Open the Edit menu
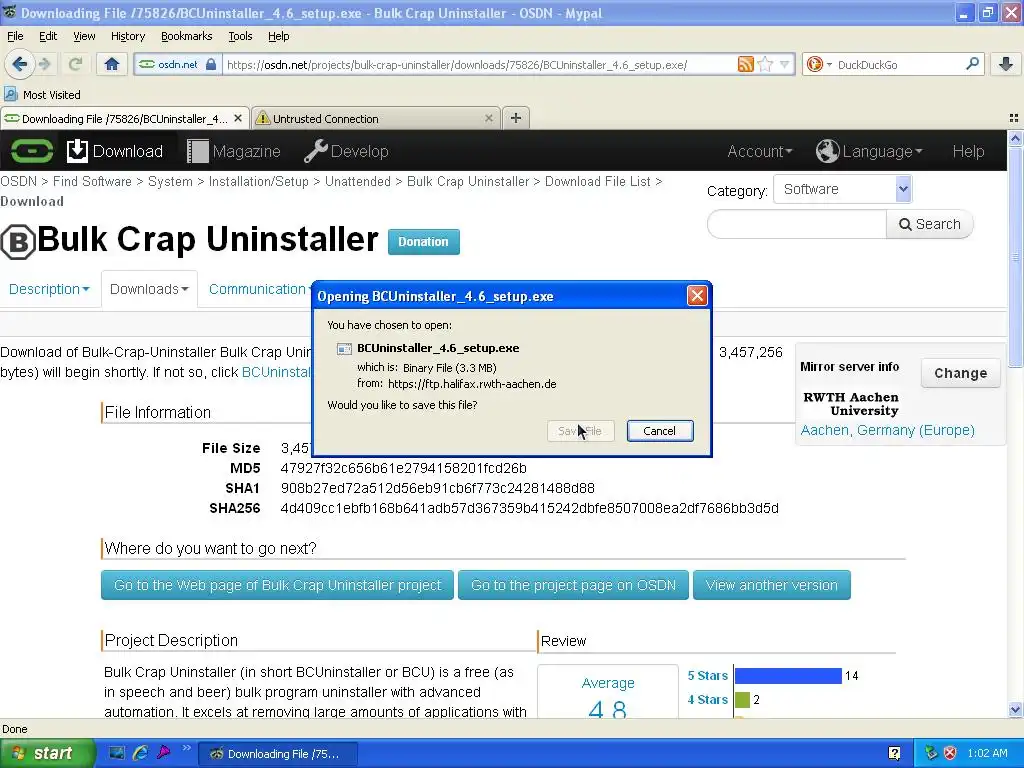This screenshot has height=768, width=1024. coord(48,36)
